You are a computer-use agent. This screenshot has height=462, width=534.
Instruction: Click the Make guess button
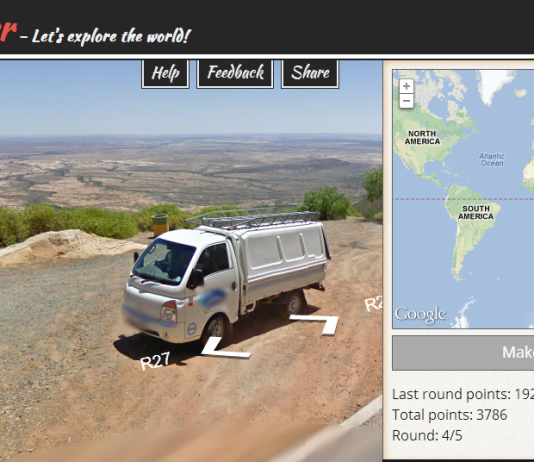click(463, 353)
